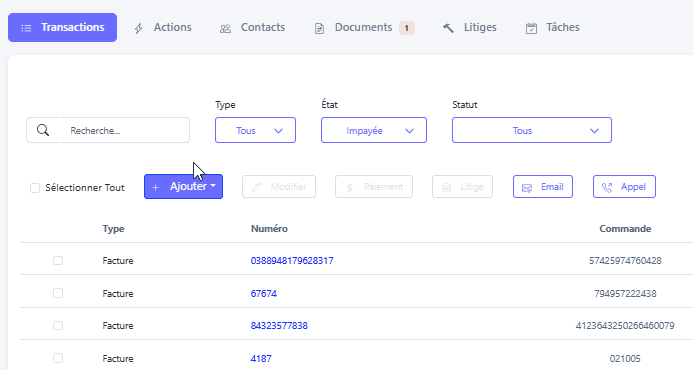The width and height of the screenshot is (693, 370).
Task: Open the État dropdown showing Impayée
Action: [x=374, y=130]
